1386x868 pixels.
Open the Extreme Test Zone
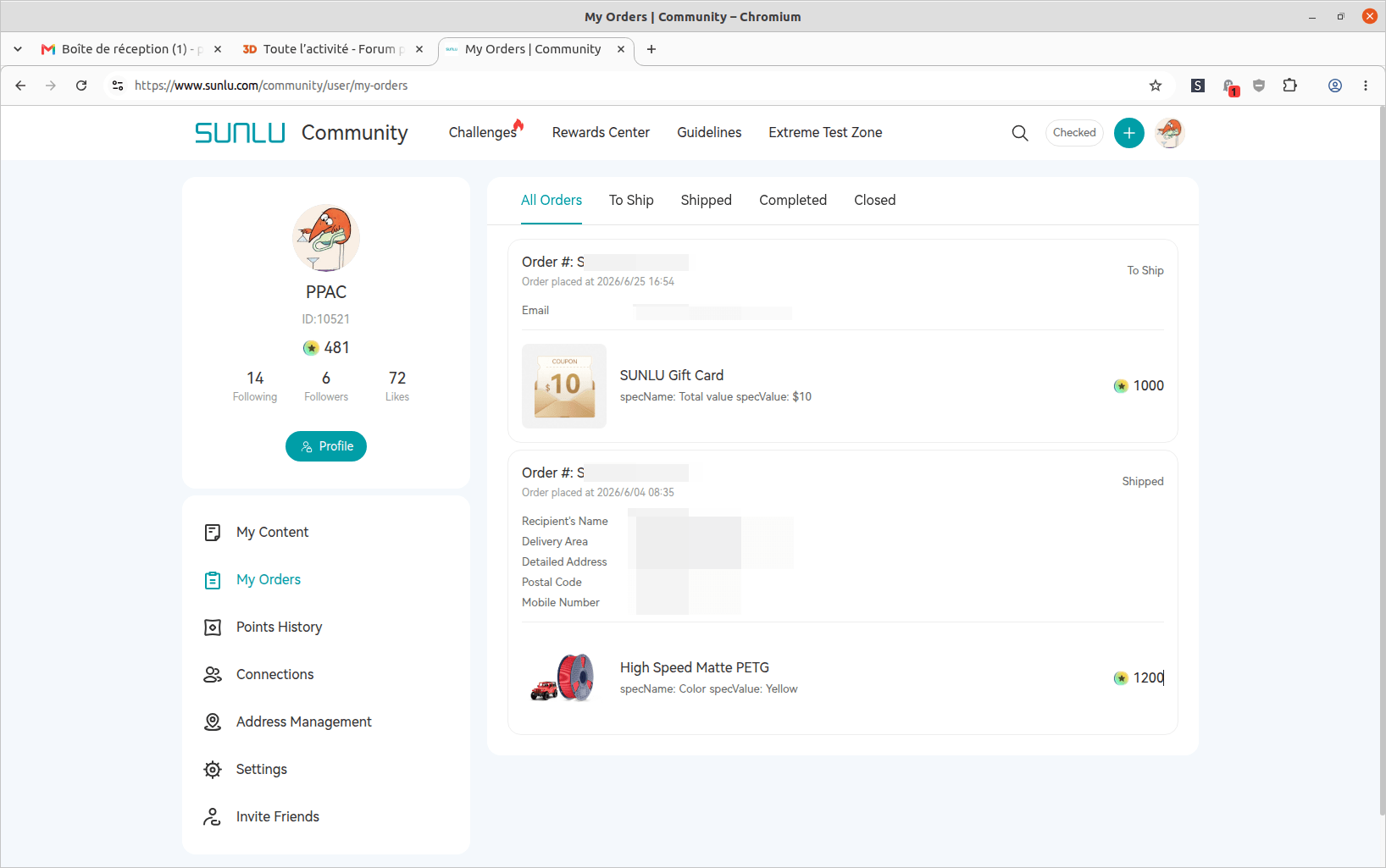[x=825, y=133]
